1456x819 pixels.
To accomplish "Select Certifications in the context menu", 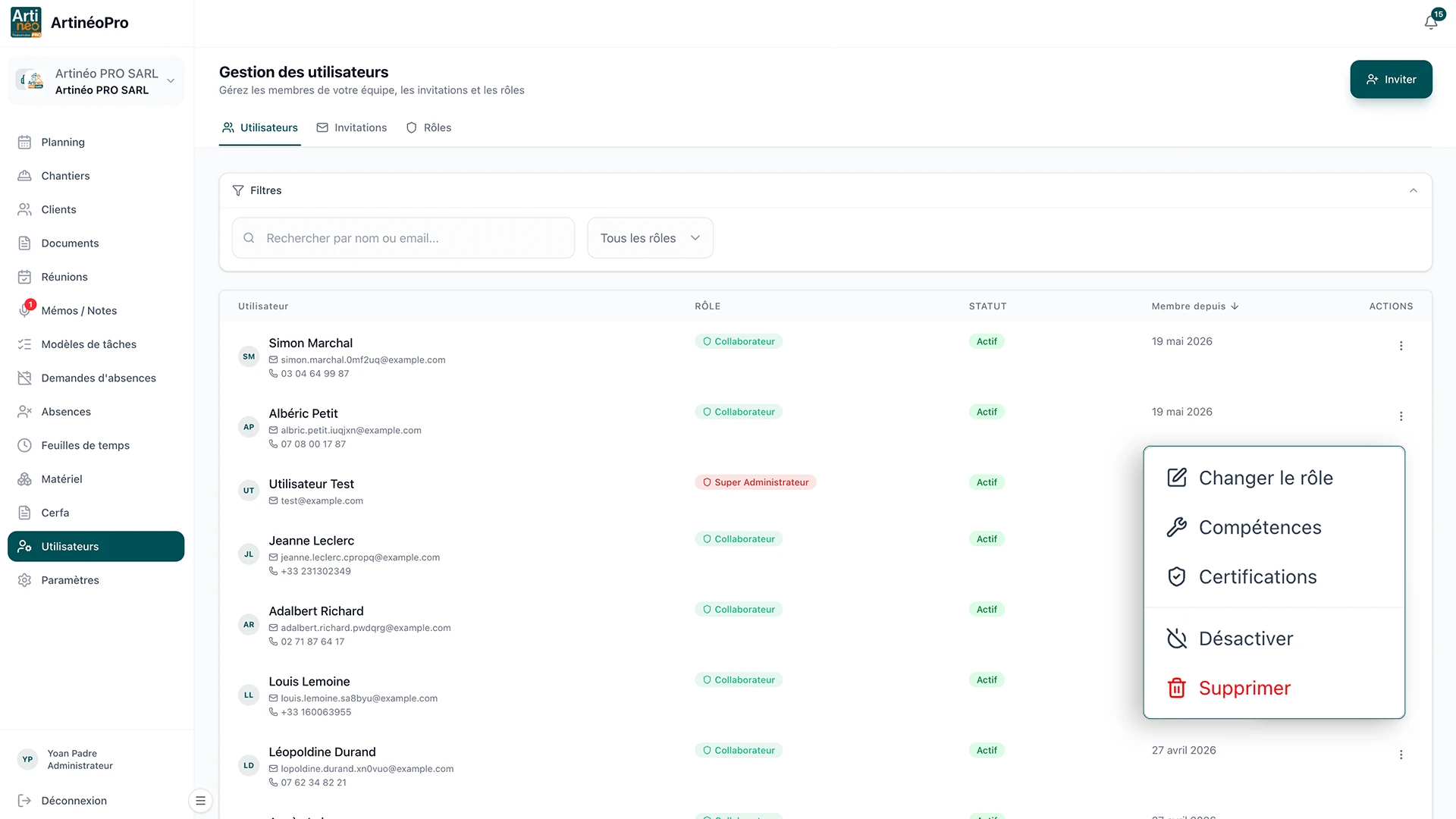I will 1274,577.
